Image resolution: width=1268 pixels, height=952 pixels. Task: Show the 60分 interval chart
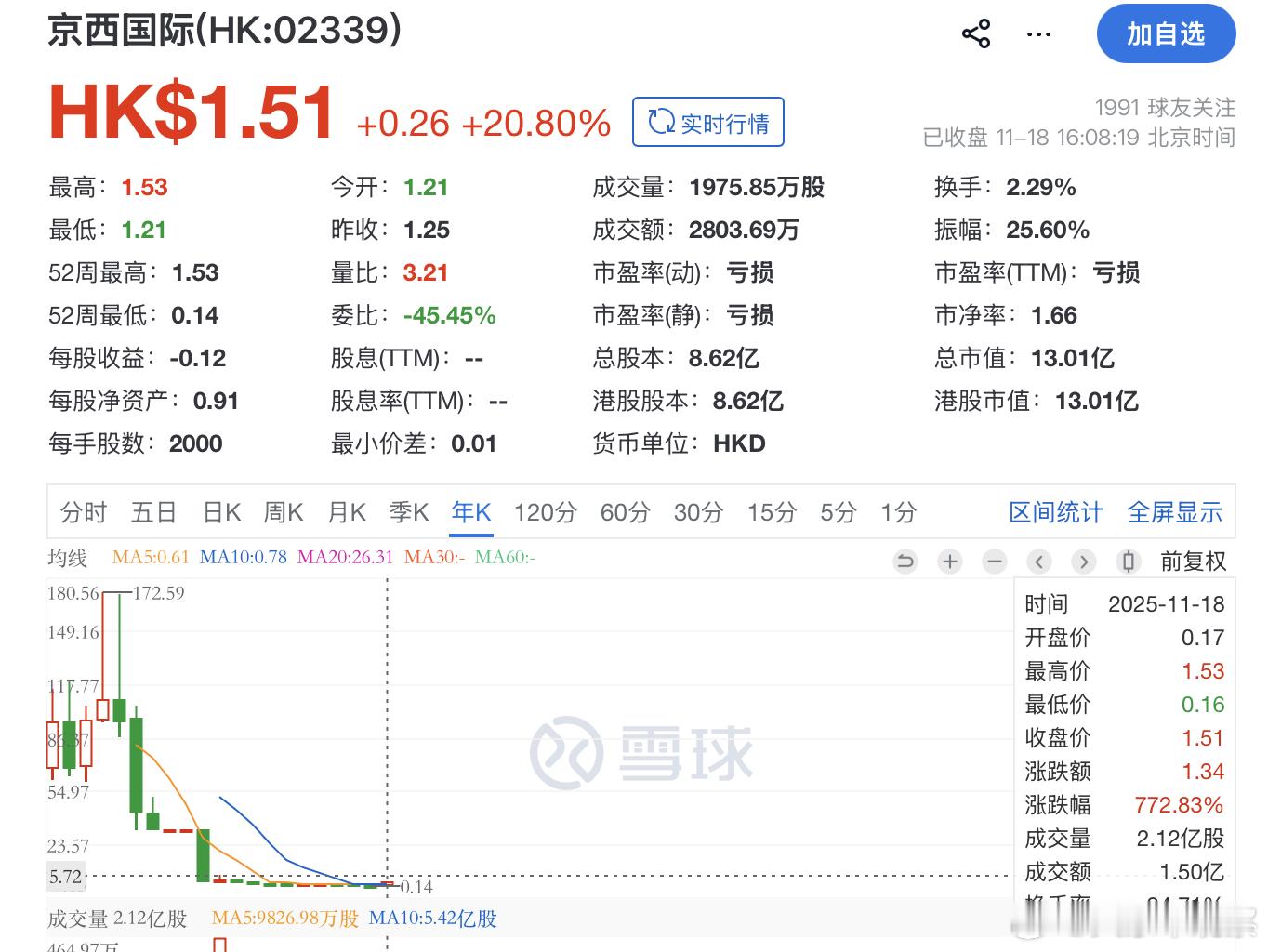click(625, 512)
